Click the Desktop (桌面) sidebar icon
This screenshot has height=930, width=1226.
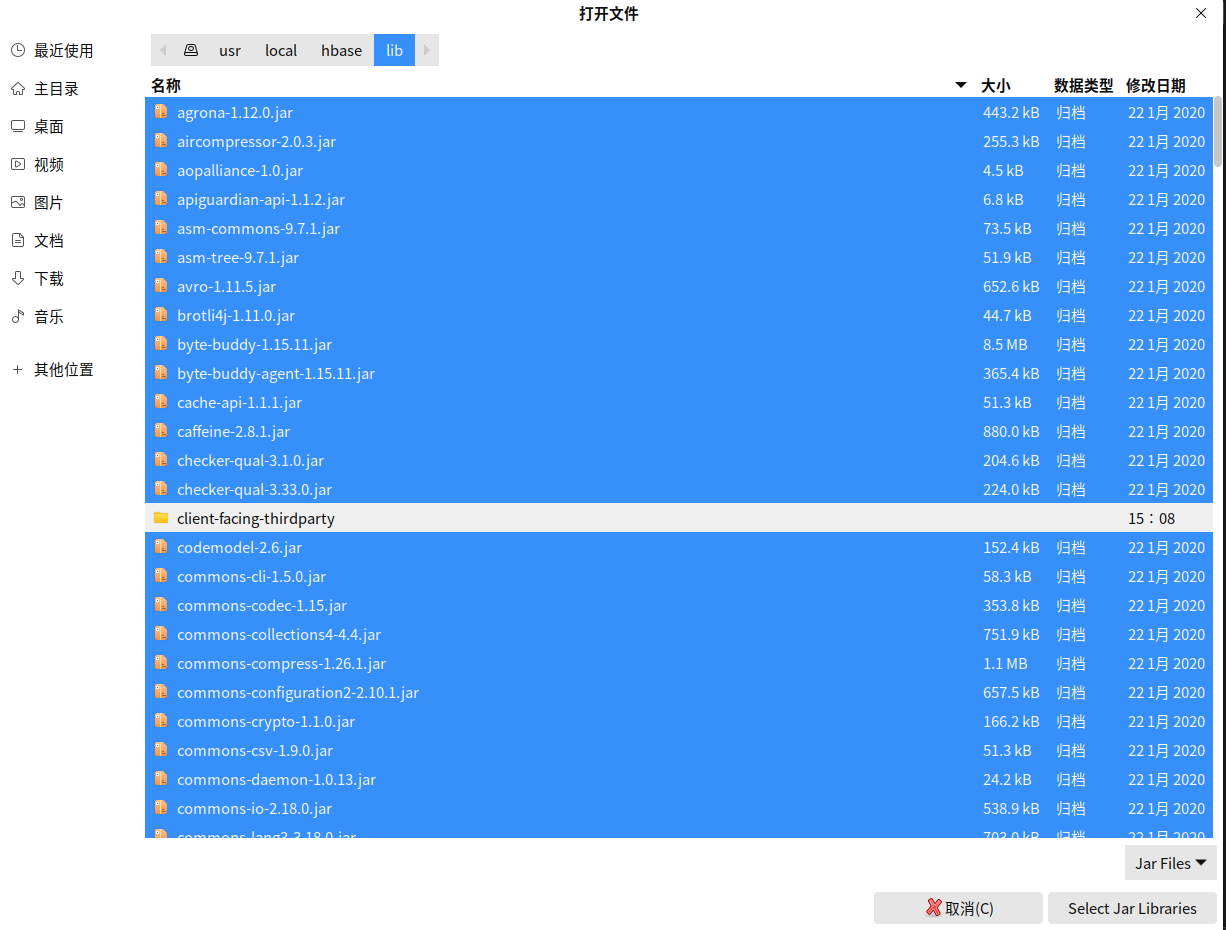coord(18,126)
